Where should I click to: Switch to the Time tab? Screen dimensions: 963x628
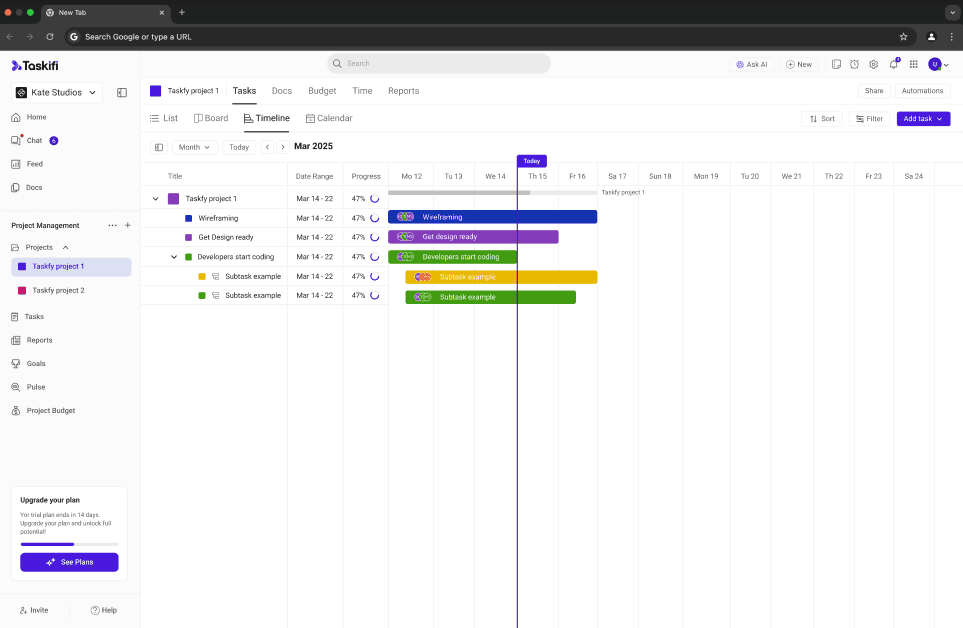coord(362,91)
